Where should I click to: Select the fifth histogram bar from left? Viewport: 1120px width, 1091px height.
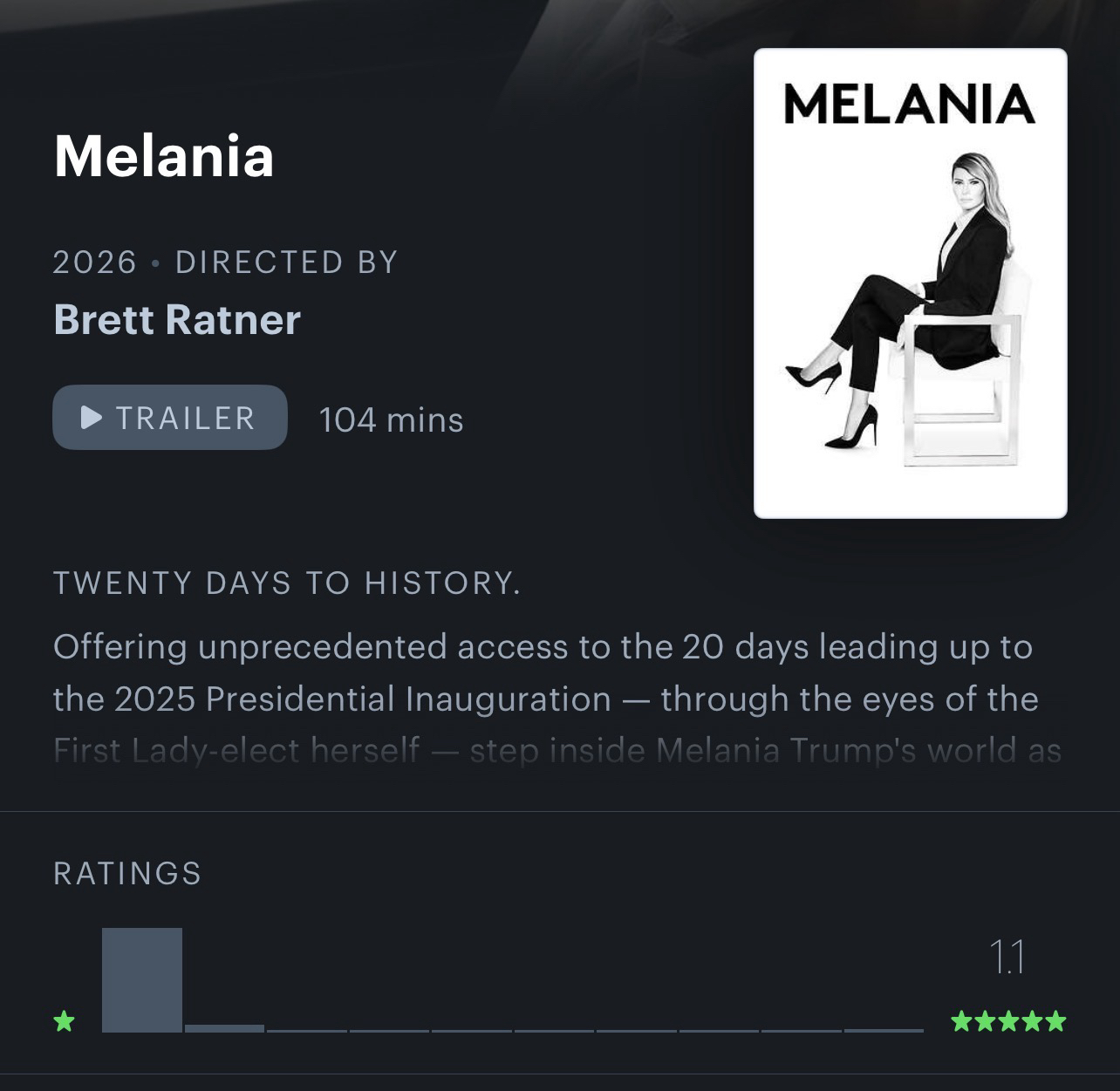click(472, 1029)
